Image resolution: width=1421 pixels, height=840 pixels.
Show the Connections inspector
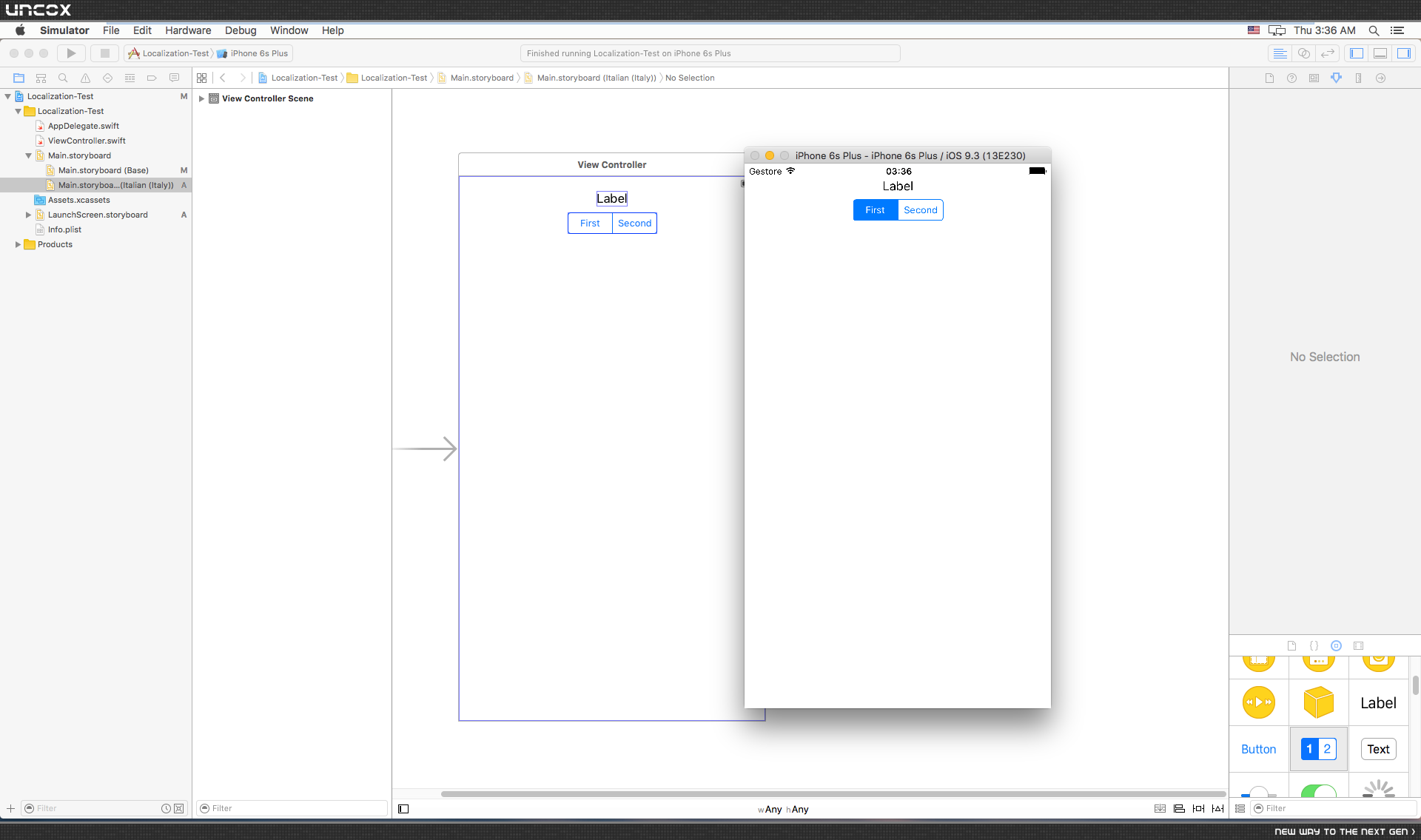coord(1381,78)
